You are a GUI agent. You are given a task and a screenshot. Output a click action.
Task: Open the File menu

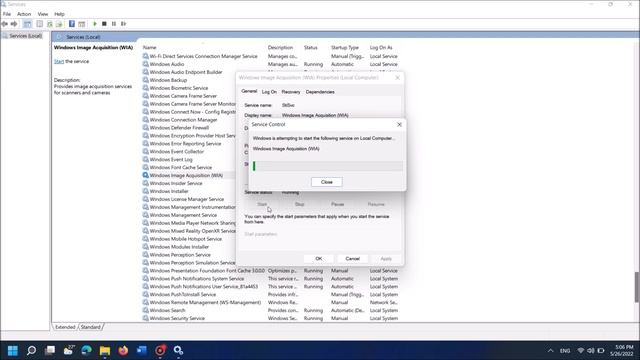7,14
